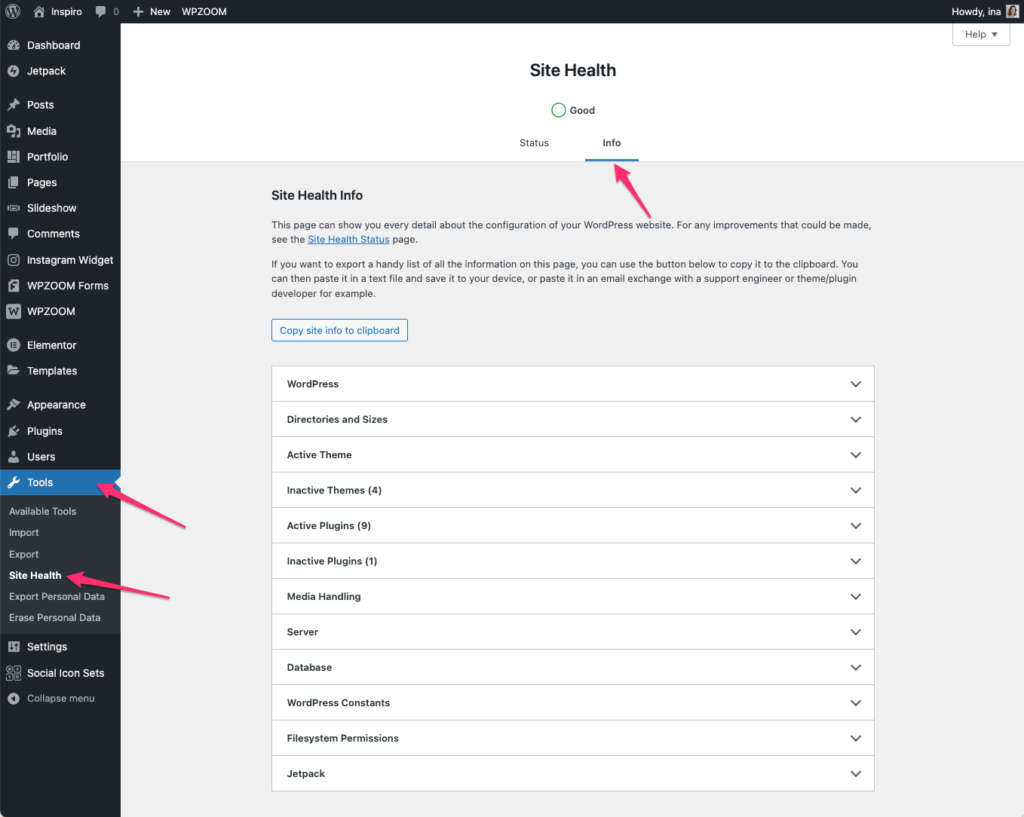
Task: Expand the Active Plugins (9) section
Action: pos(572,526)
